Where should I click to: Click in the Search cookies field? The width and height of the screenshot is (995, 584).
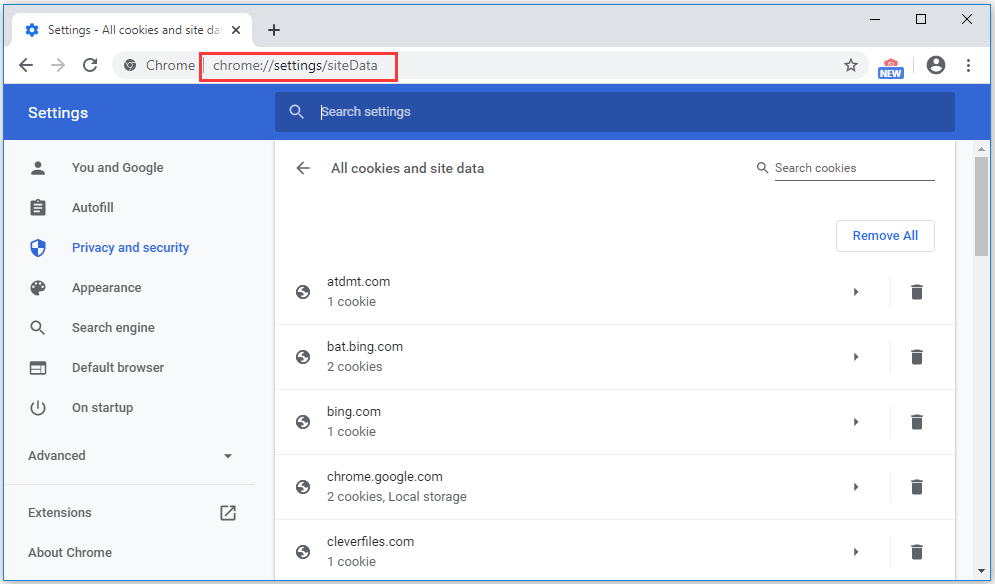coord(853,168)
